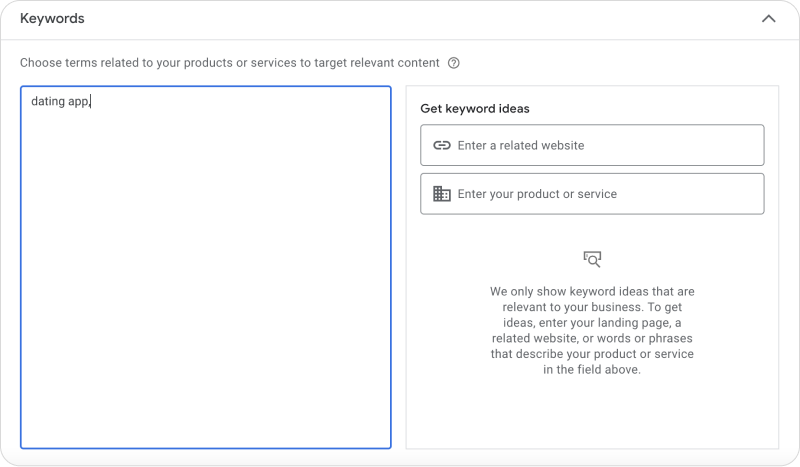Screen dimensions: 800x467
Task: Click the empty area of keywords box bottom
Action: coord(206,398)
